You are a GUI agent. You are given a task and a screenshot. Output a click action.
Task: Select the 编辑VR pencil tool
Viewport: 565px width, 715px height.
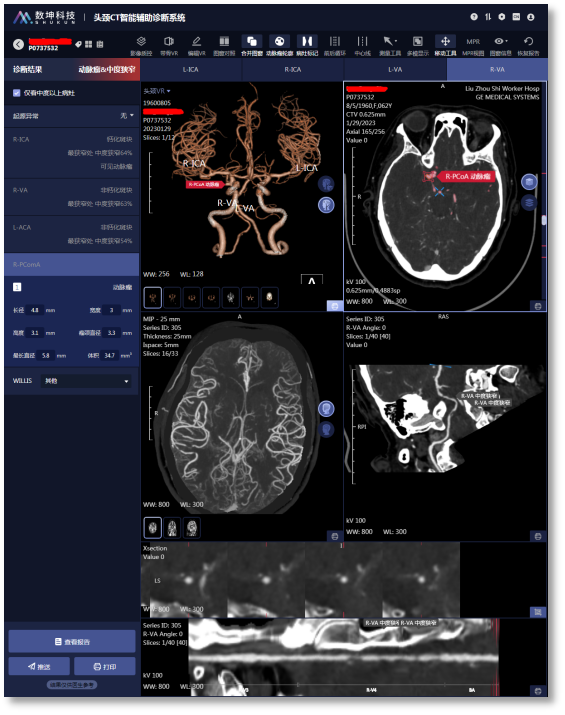[x=196, y=46]
